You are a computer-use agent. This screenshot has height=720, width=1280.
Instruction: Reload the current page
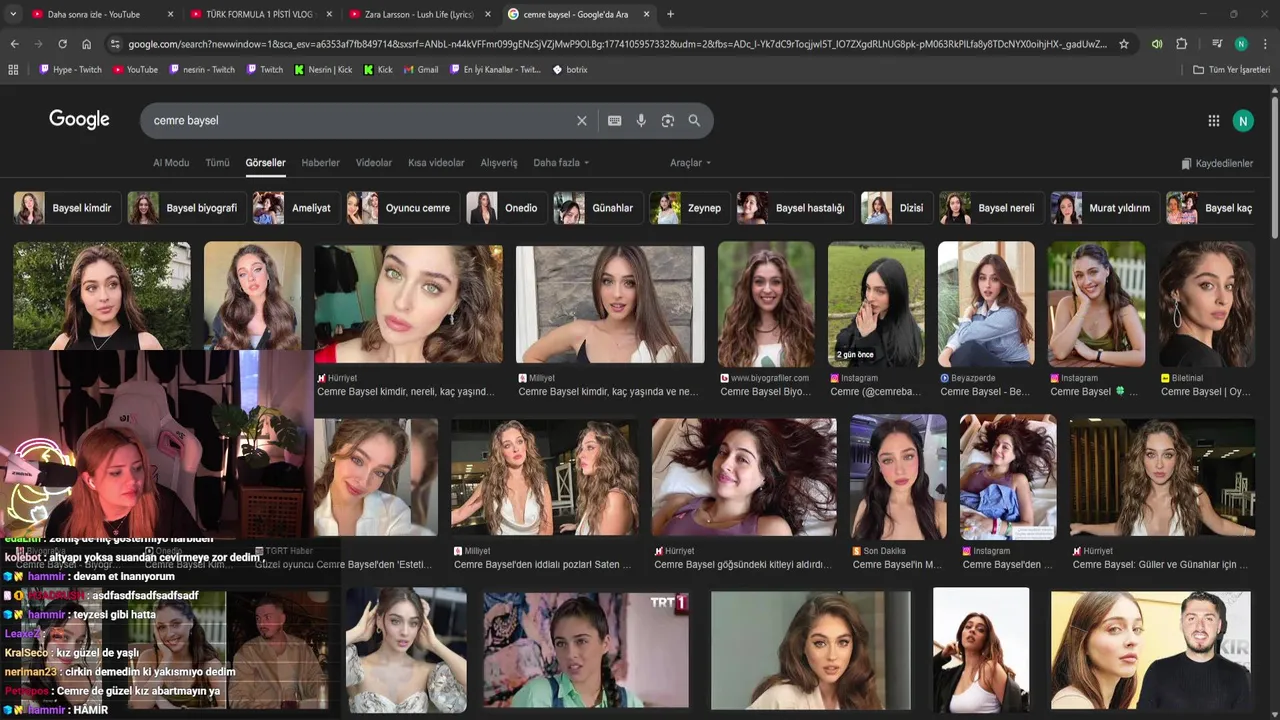click(x=62, y=44)
